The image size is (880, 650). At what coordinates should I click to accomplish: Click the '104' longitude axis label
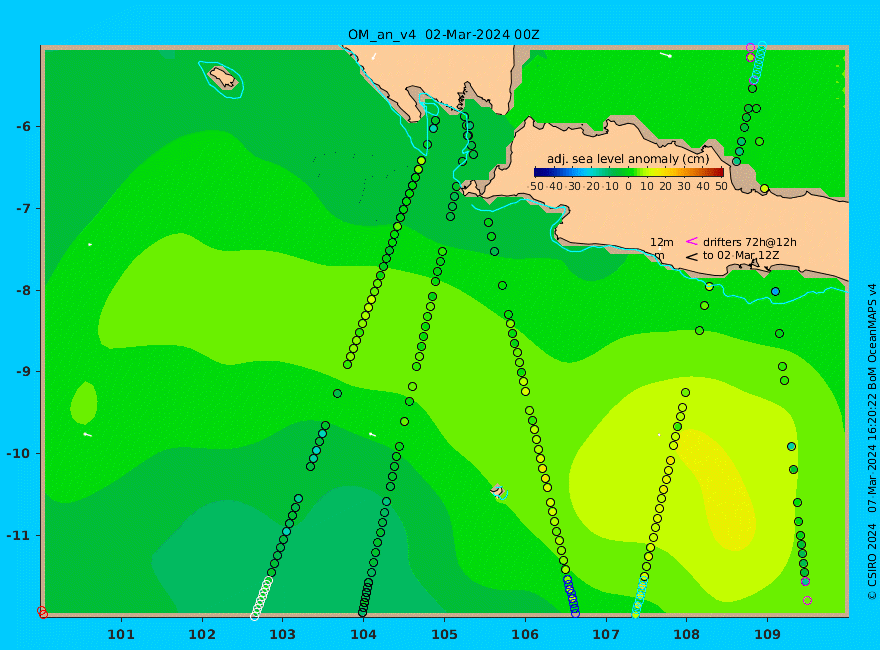pos(363,635)
